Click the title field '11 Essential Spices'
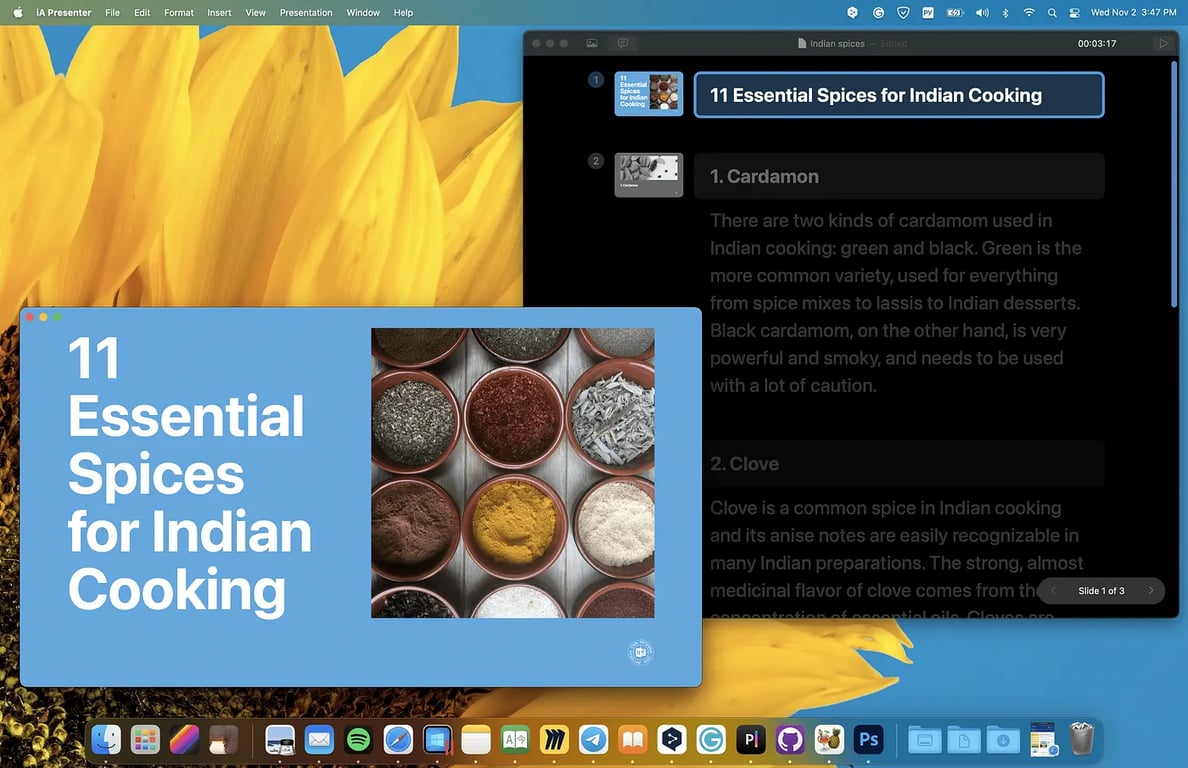 point(898,96)
